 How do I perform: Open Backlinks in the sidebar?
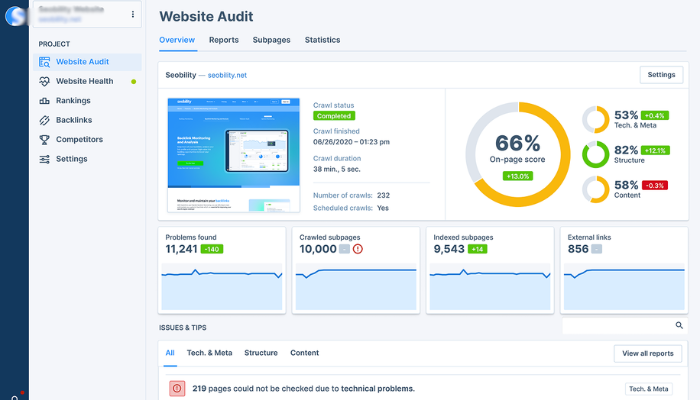coord(87,120)
